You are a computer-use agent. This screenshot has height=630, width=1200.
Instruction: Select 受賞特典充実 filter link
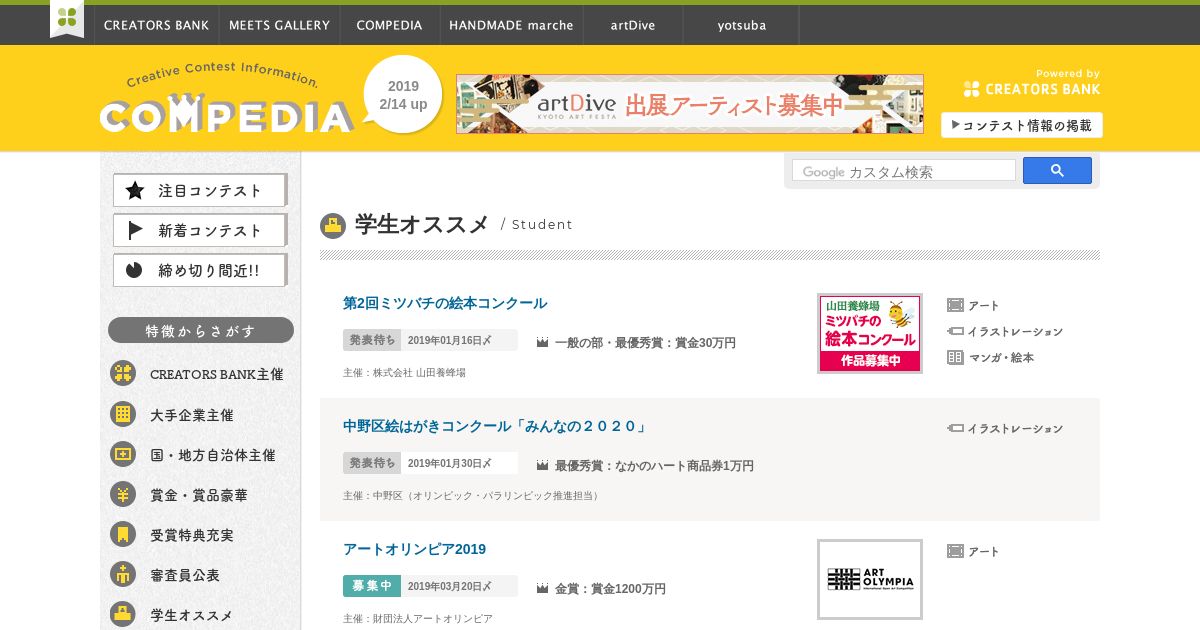192,535
